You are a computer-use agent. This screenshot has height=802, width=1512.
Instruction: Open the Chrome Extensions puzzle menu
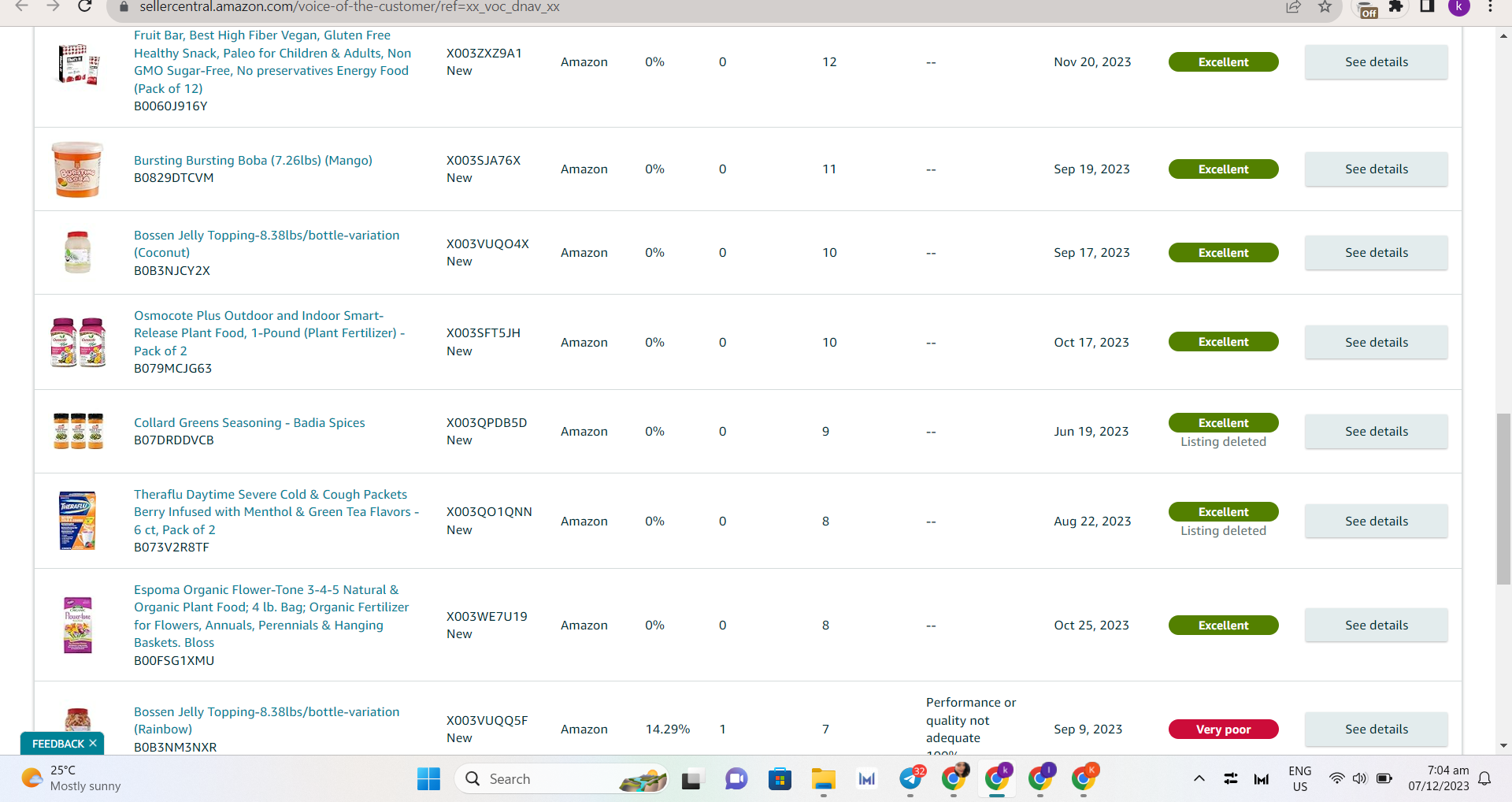[x=1396, y=7]
